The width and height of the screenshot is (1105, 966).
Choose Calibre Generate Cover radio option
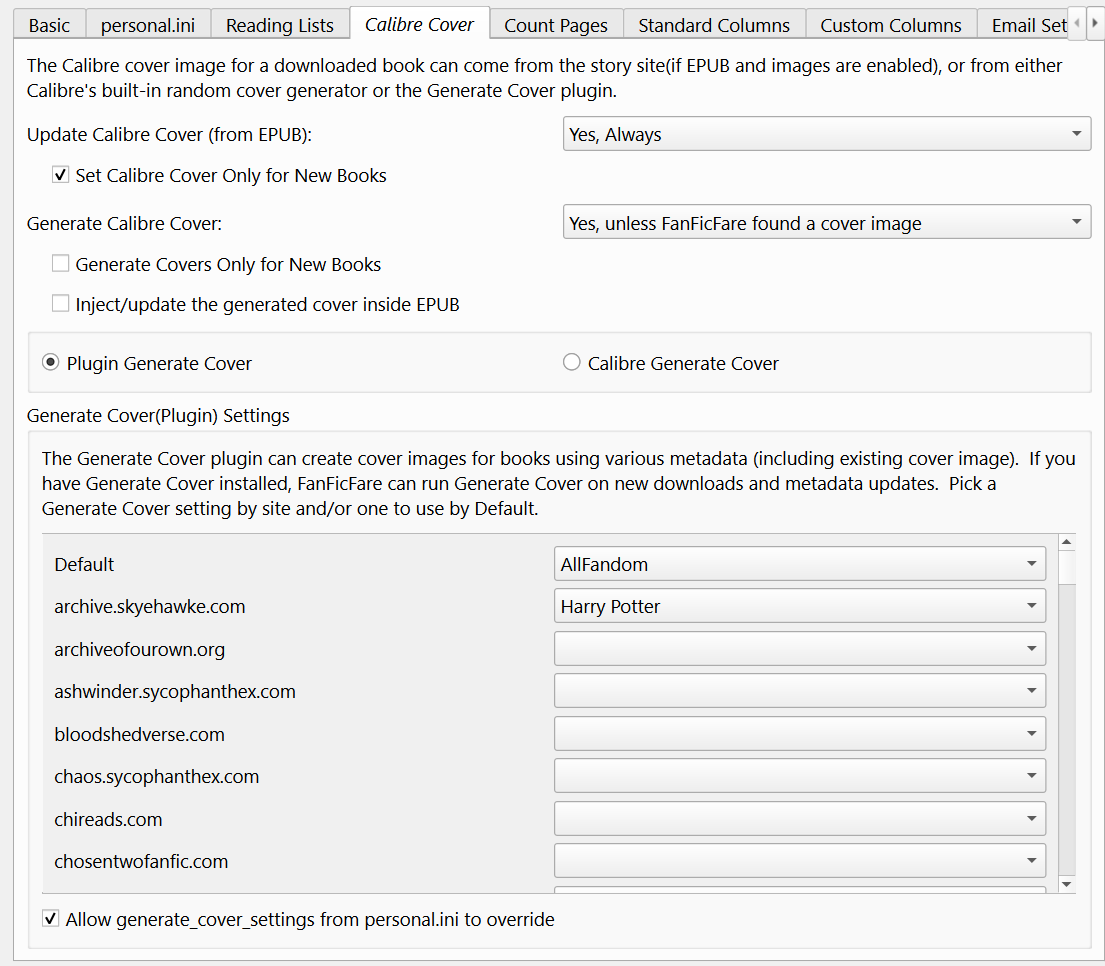[x=572, y=363]
